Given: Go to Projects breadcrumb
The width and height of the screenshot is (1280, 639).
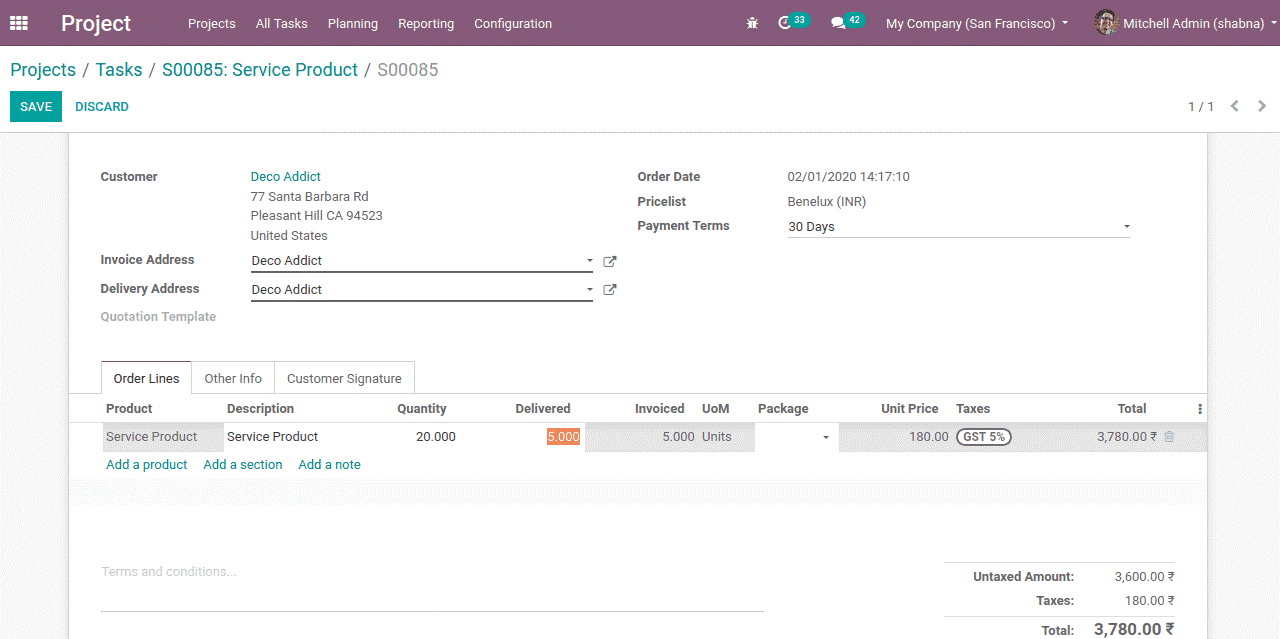Looking at the screenshot, I should coord(43,70).
